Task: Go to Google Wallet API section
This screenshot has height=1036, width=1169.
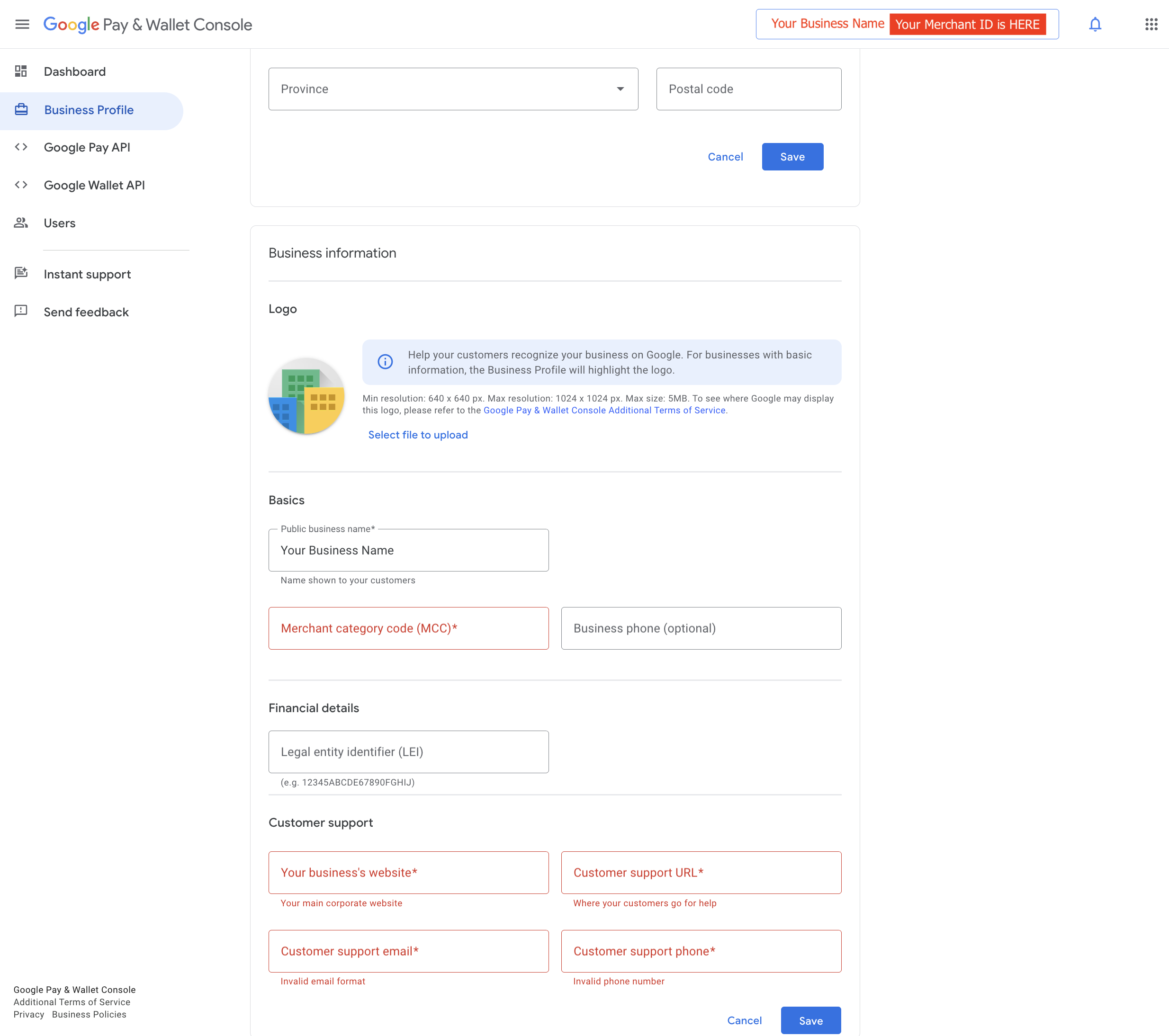Action: (94, 185)
